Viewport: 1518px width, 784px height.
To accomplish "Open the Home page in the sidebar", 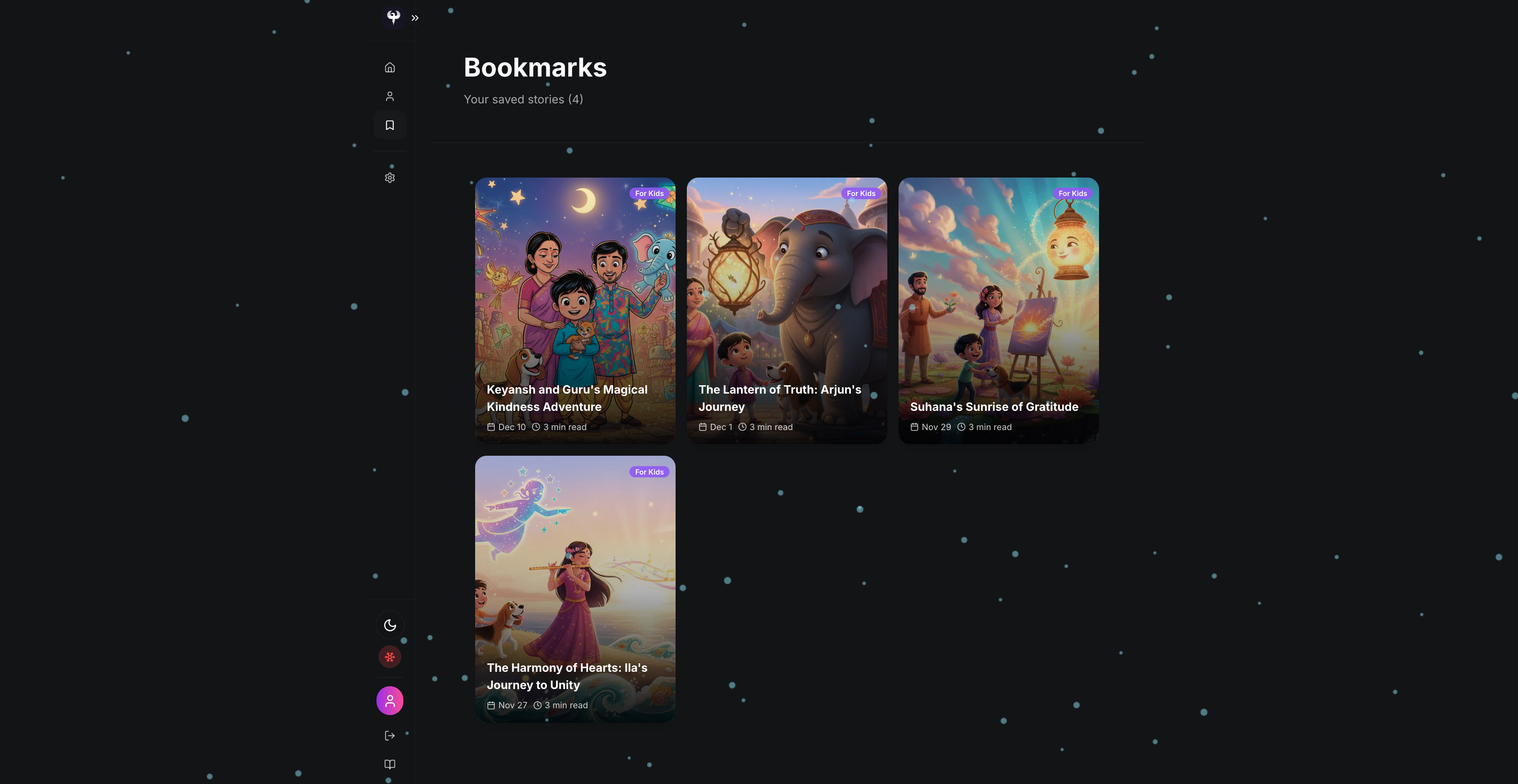I will pos(389,67).
